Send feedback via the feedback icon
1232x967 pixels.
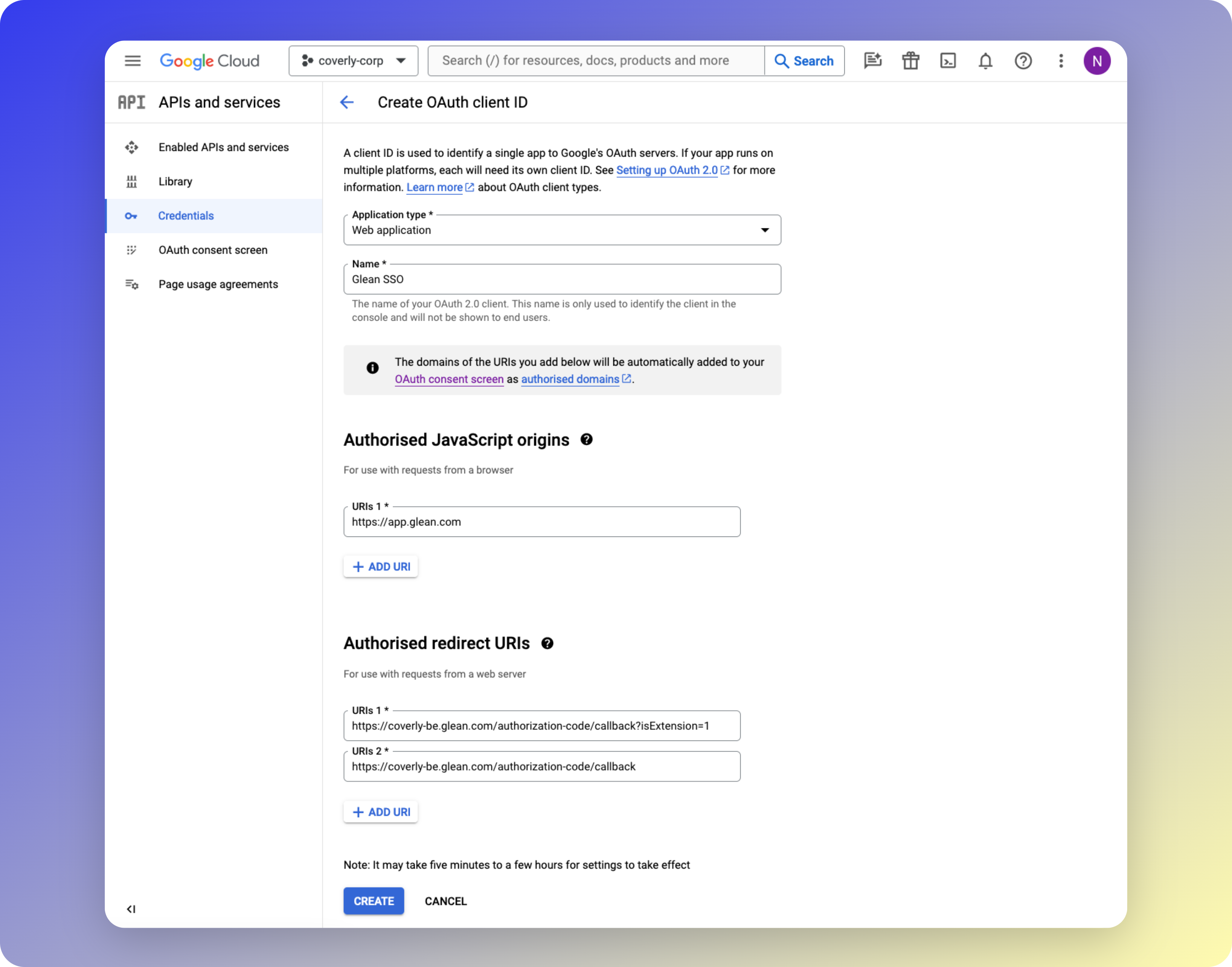point(873,61)
